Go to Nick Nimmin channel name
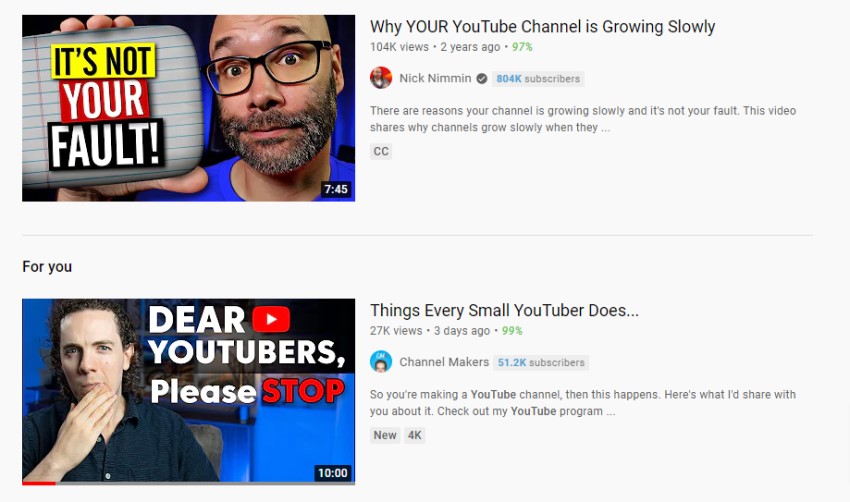 point(435,78)
